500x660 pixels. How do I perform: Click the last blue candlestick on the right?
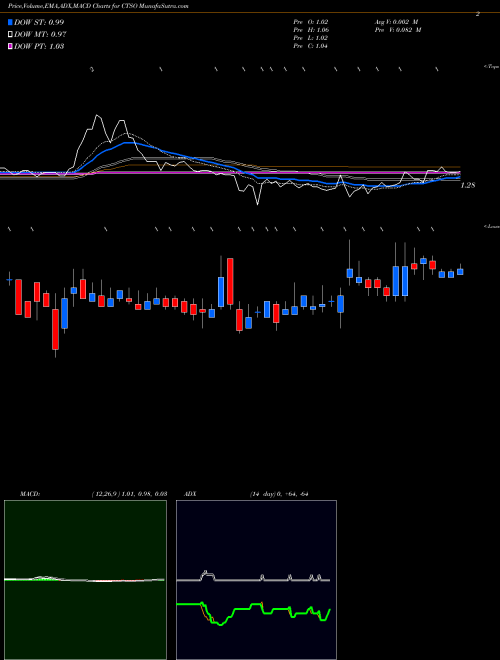[460, 272]
